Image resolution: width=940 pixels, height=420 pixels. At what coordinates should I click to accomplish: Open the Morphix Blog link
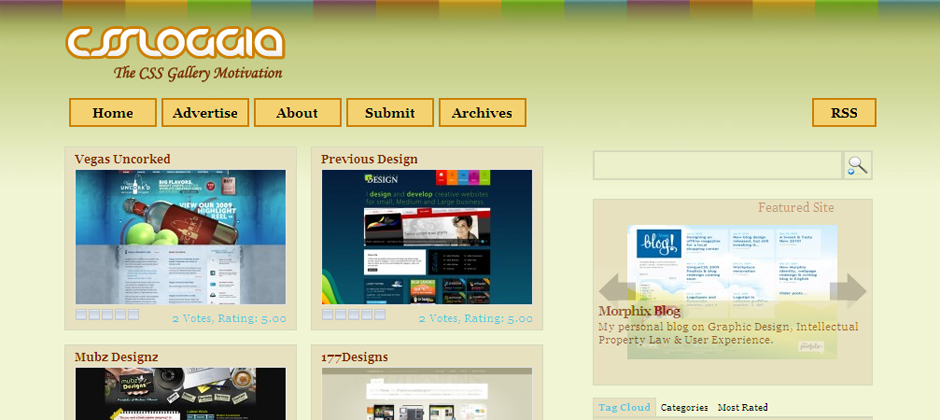coord(639,312)
